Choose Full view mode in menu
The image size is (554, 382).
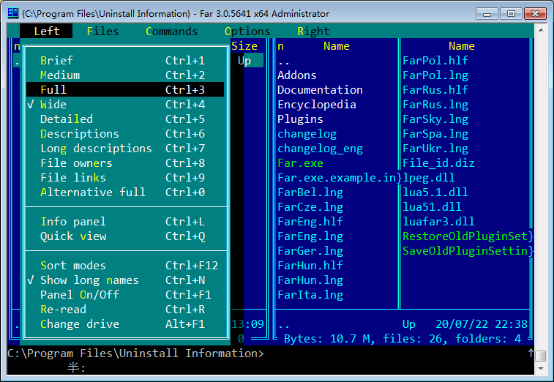coord(125,90)
